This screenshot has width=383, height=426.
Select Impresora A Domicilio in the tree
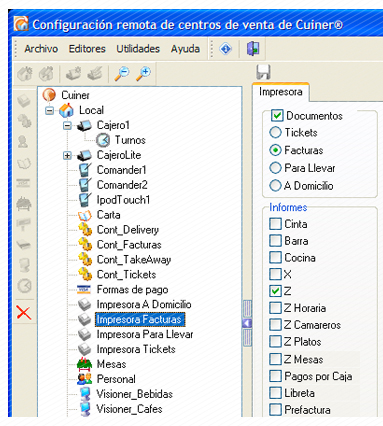point(144,304)
